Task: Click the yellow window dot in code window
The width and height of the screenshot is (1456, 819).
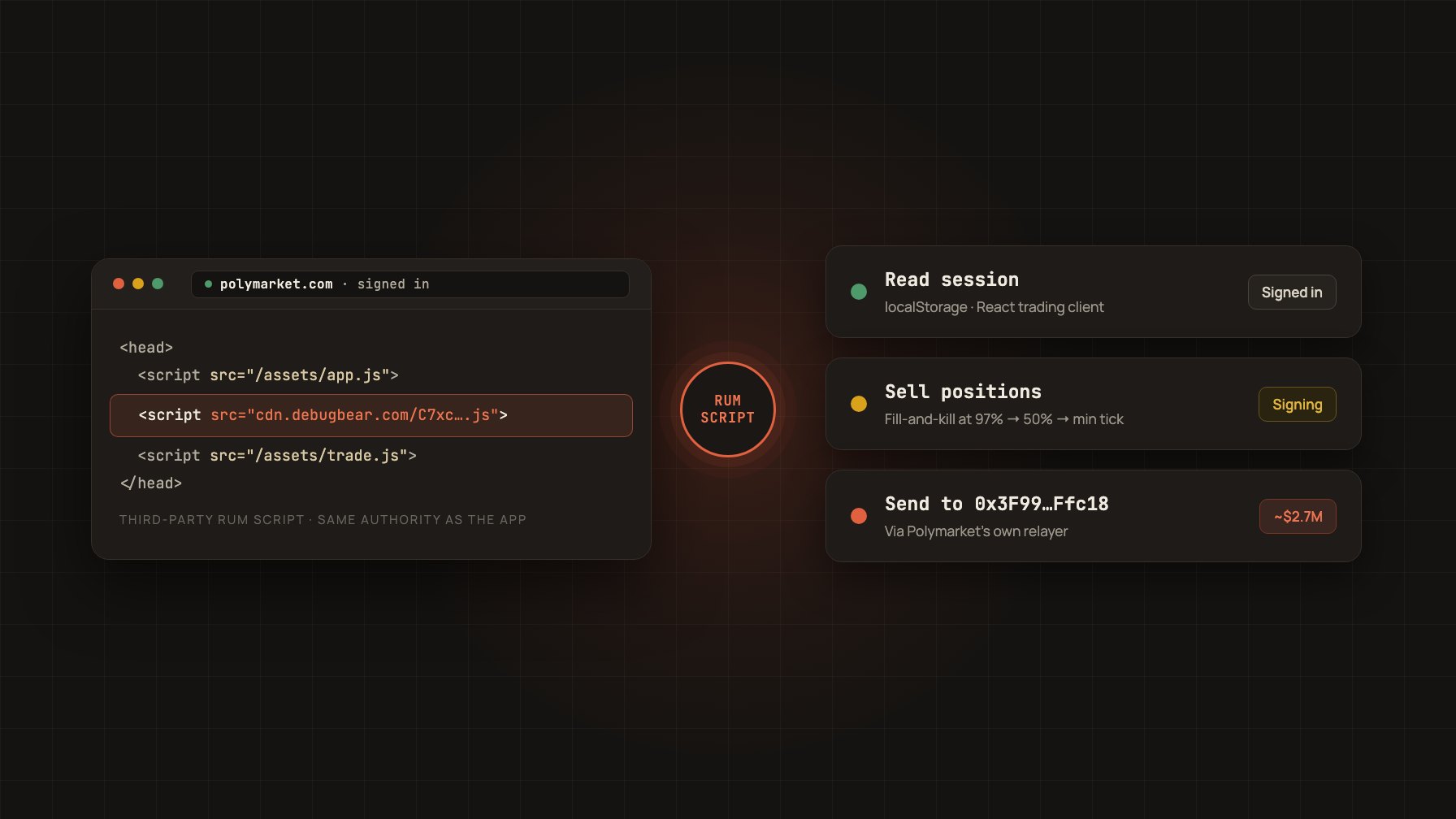Action: pos(138,284)
